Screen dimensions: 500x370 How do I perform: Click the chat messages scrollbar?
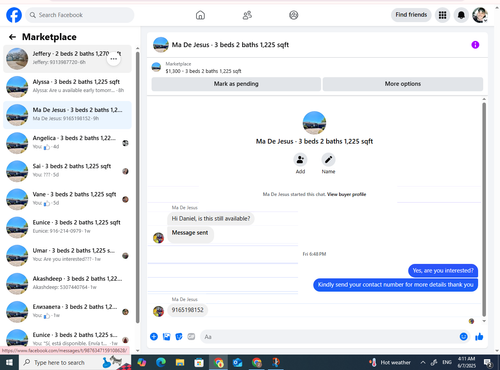pos(484,209)
